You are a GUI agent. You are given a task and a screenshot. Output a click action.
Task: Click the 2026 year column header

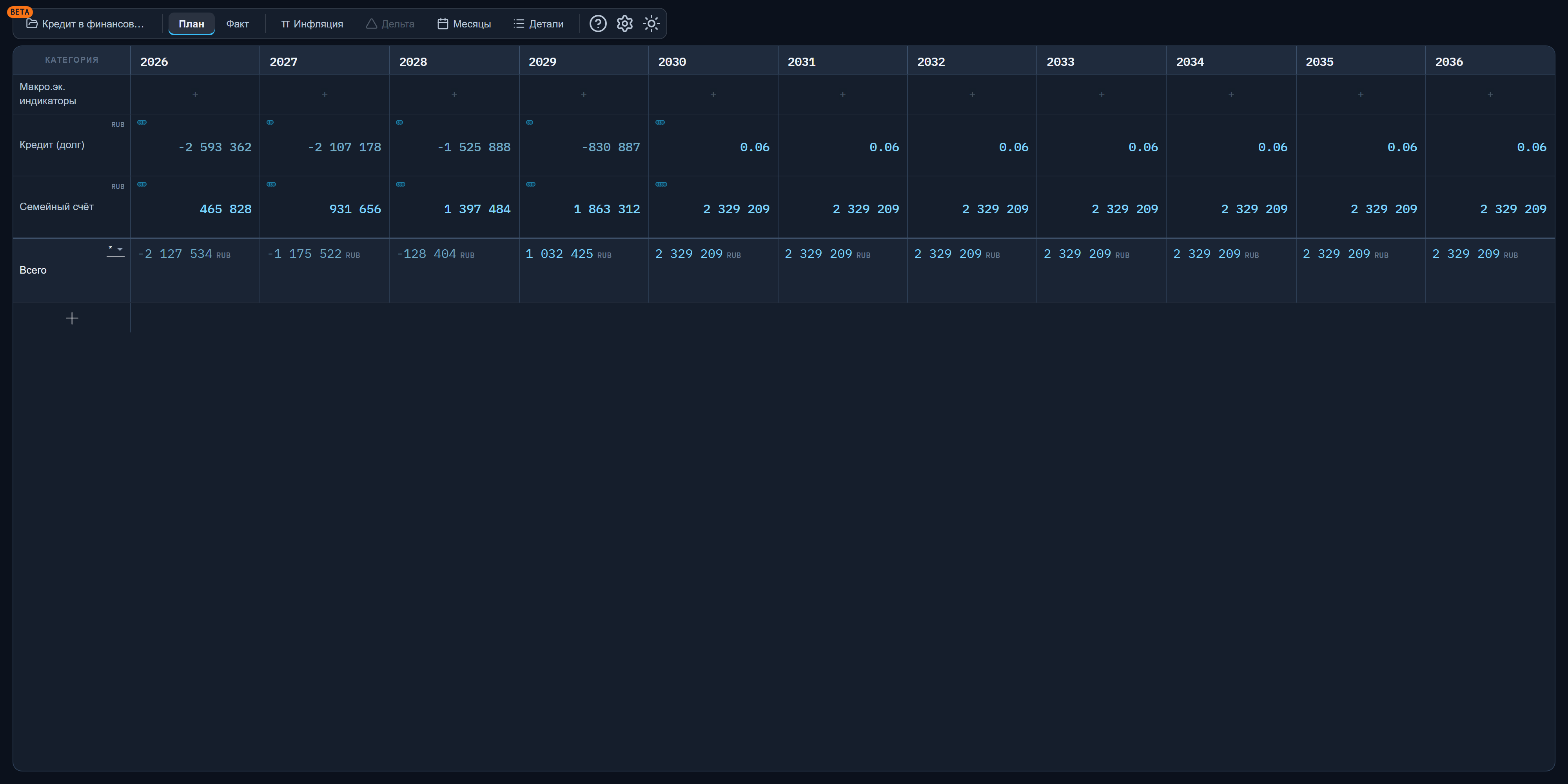[195, 62]
